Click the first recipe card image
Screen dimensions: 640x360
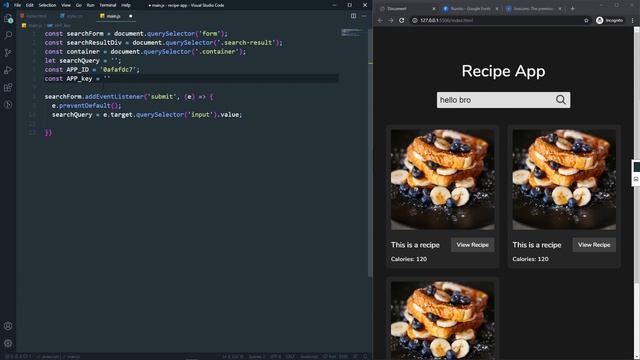[442, 180]
